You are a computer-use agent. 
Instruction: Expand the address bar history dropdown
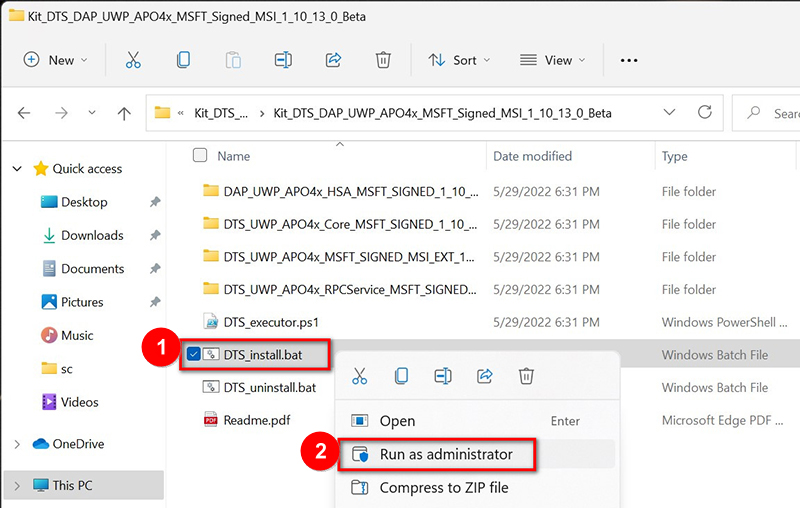(x=669, y=112)
